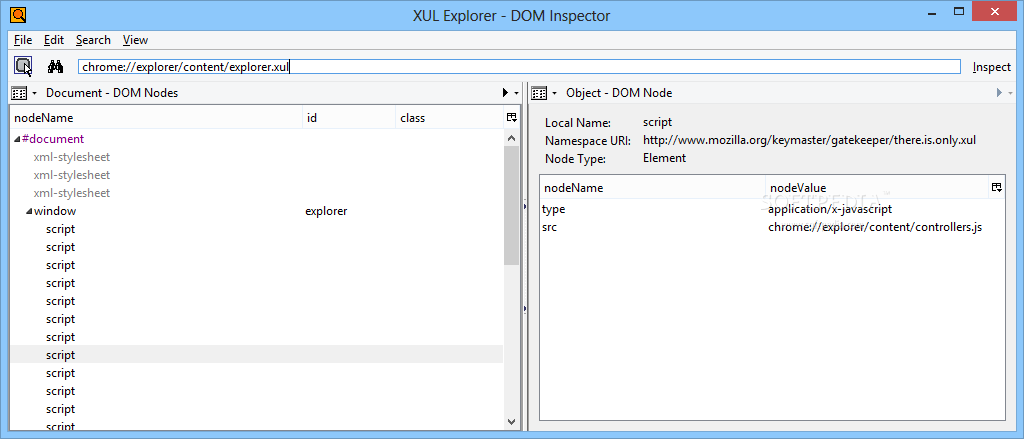Viewport: 1024px width, 439px height.
Task: Click DOM tree scrollbar down arrow
Action: (x=511, y=421)
